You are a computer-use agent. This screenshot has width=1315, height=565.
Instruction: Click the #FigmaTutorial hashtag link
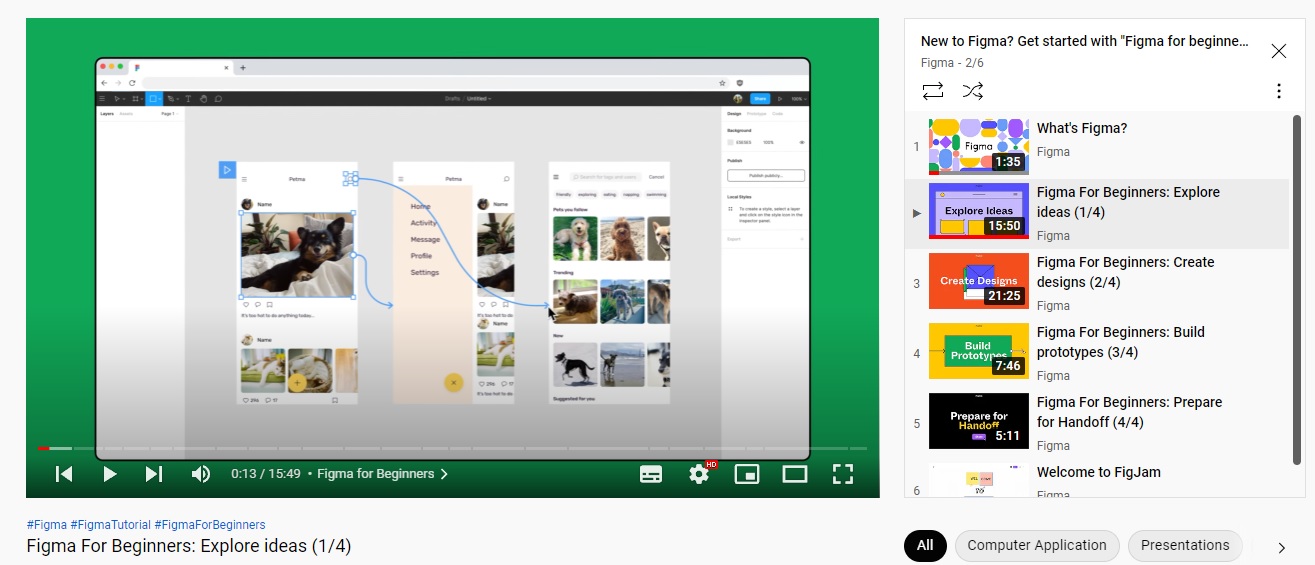(x=111, y=525)
